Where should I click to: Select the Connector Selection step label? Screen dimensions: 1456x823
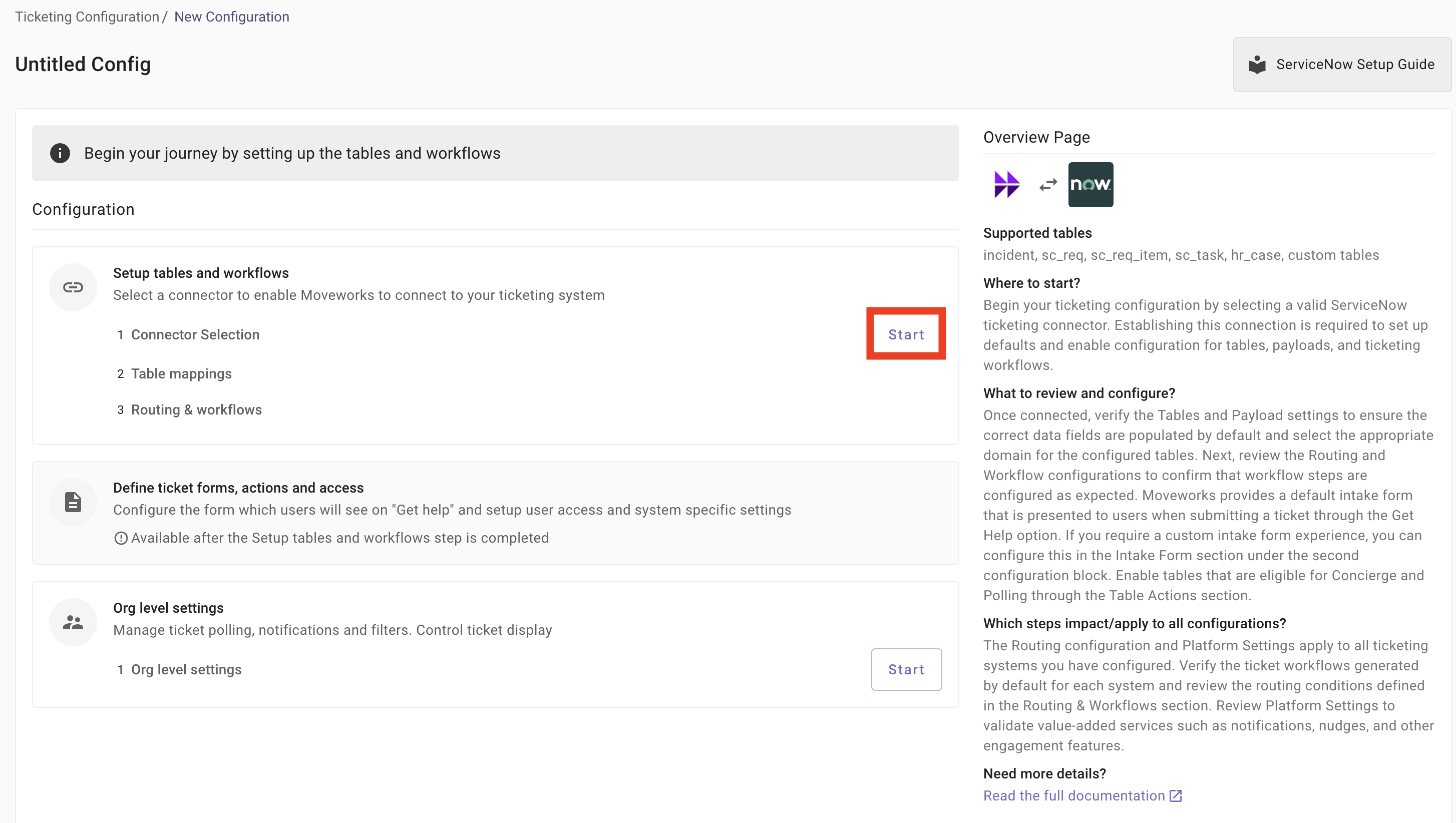coord(195,334)
